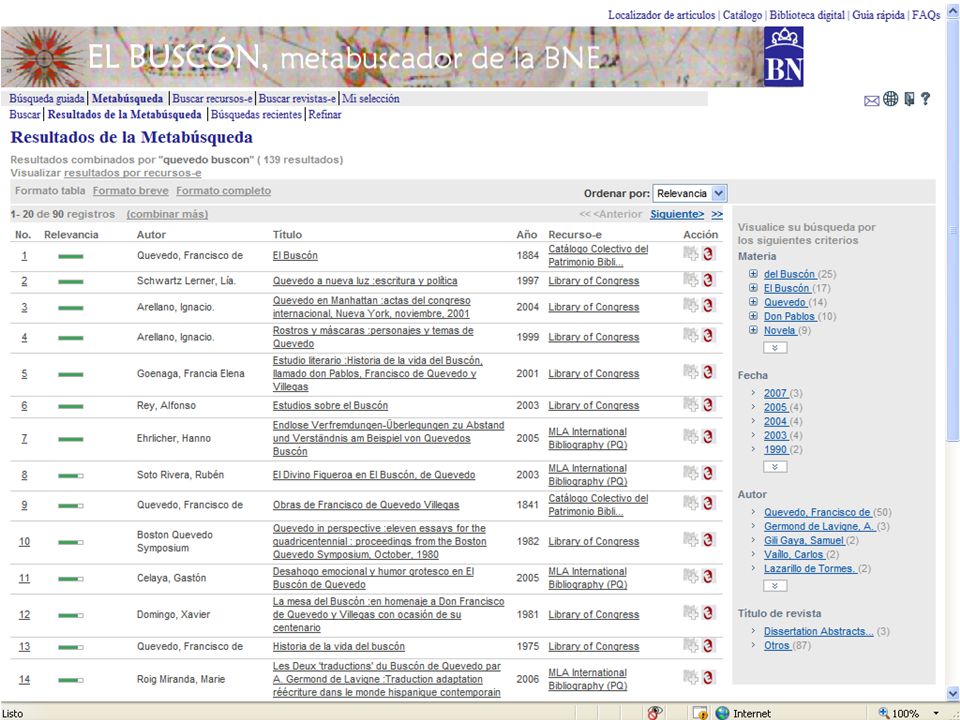The width and height of the screenshot is (960, 720).
Task: Add Rostros y máscaras row to selection
Action: point(691,336)
